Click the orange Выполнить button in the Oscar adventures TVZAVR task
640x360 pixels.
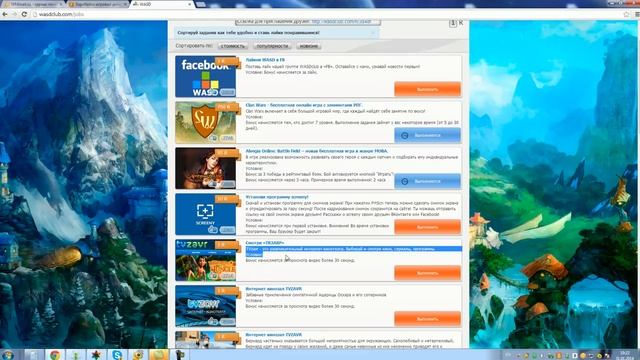point(427,319)
